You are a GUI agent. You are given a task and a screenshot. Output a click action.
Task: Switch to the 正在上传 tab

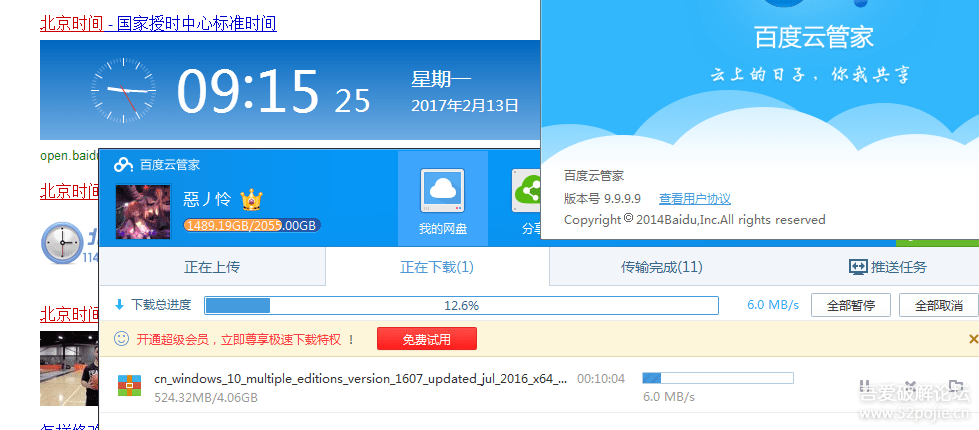(212, 267)
